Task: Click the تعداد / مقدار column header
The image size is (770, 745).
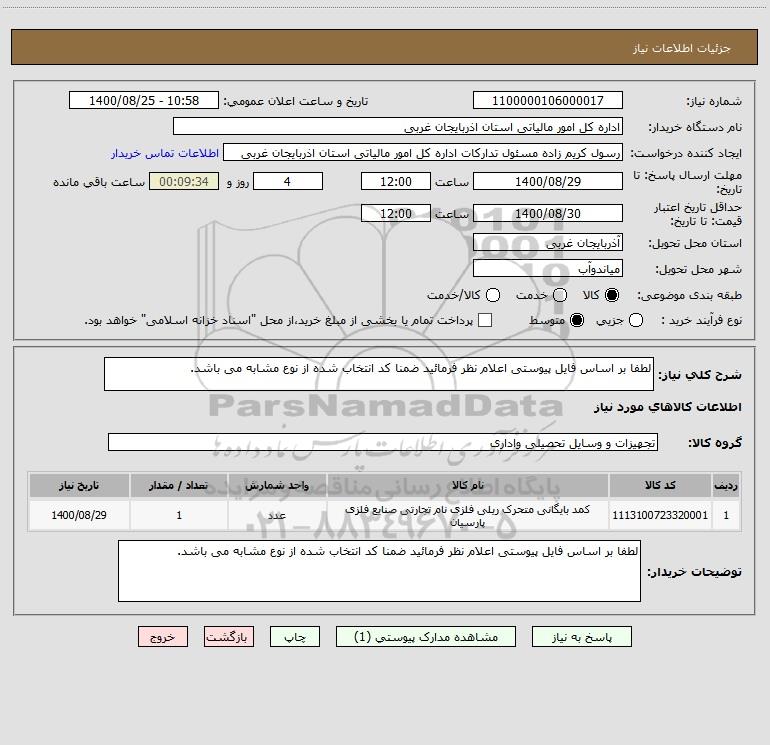Action: pos(179,486)
